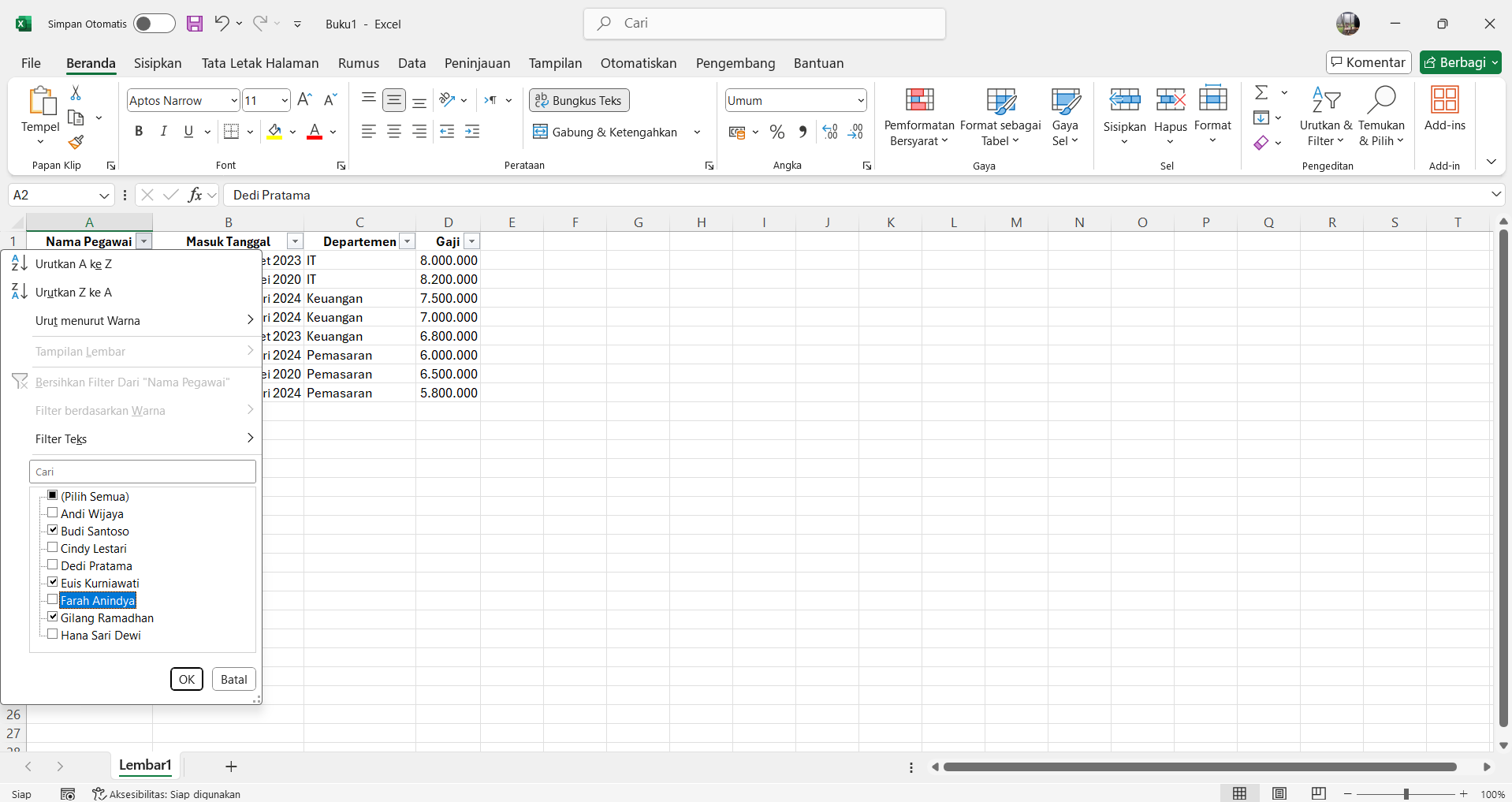1512x802 pixels.
Task: Open Gaji column filter dropdown
Action: point(472,241)
